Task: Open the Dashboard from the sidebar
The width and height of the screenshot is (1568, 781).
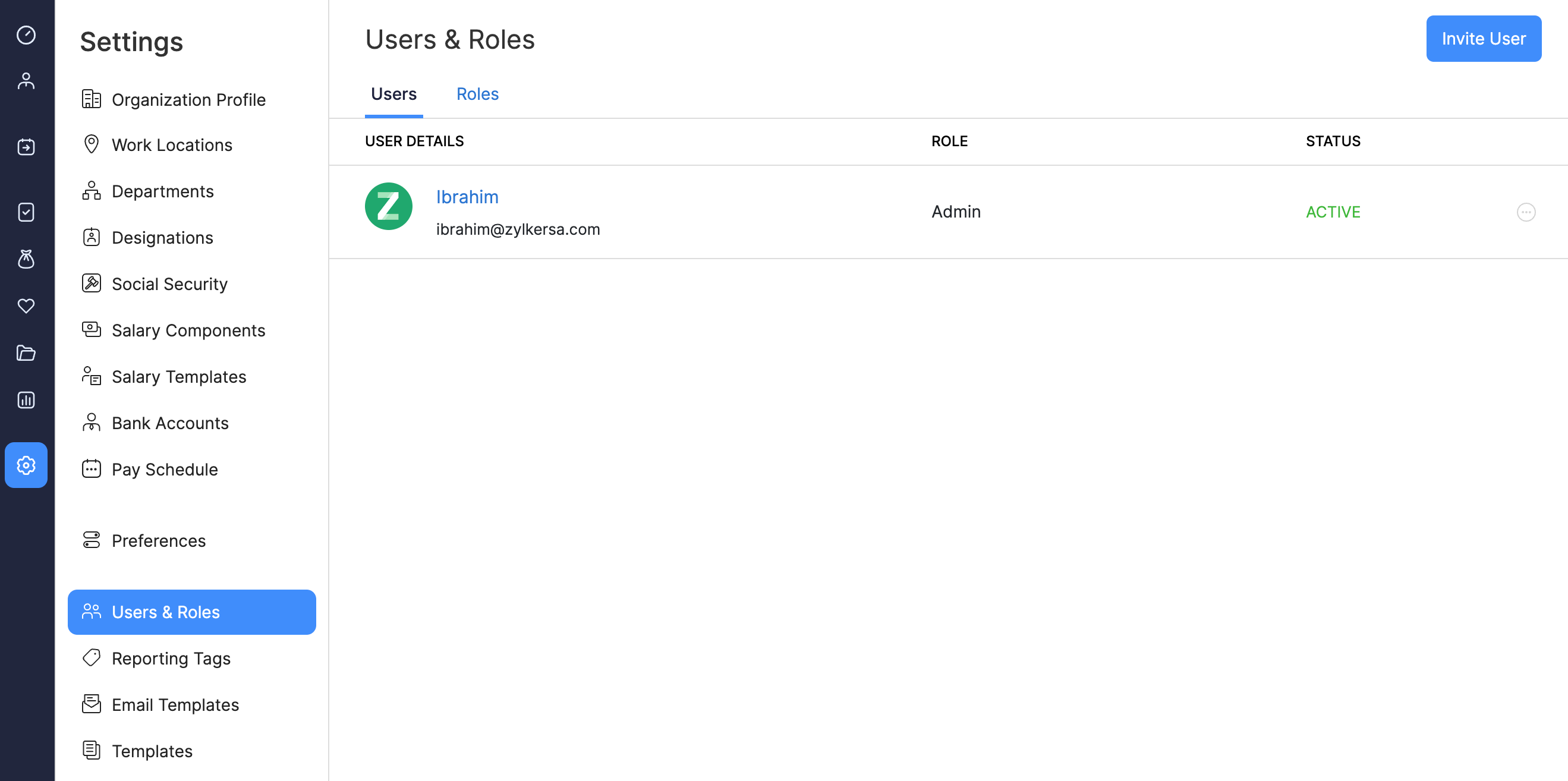Action: click(26, 36)
